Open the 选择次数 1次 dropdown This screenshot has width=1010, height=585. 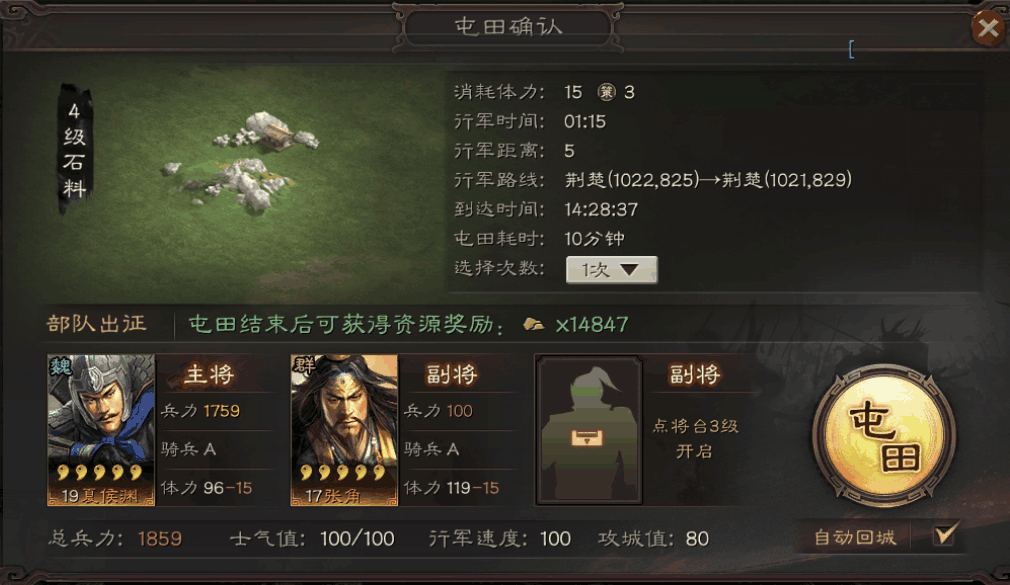[611, 269]
